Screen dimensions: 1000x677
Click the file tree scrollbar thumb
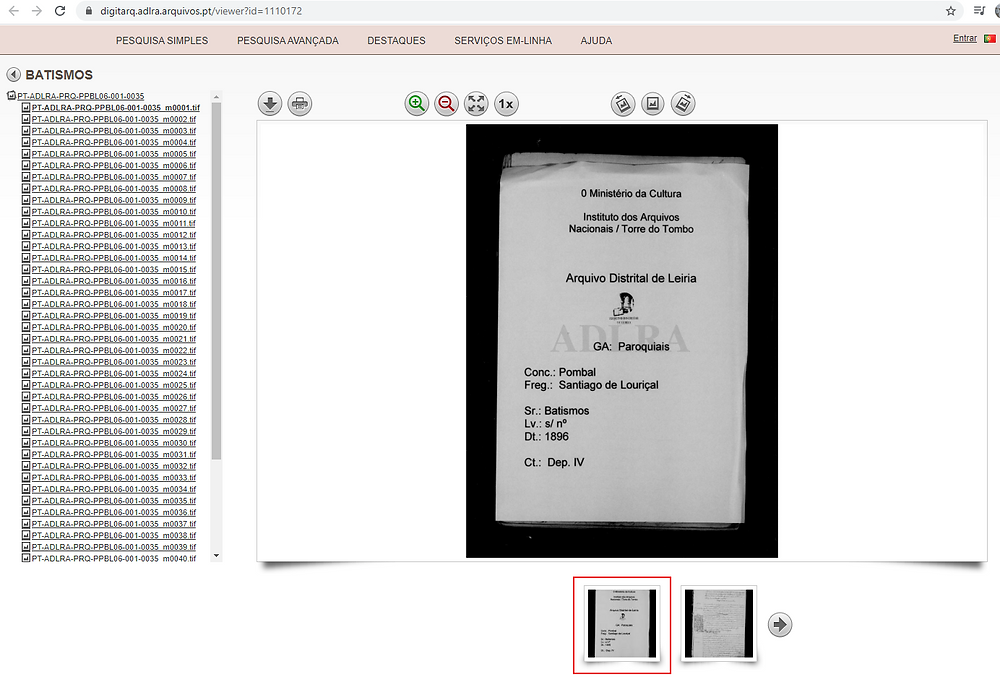[216, 280]
